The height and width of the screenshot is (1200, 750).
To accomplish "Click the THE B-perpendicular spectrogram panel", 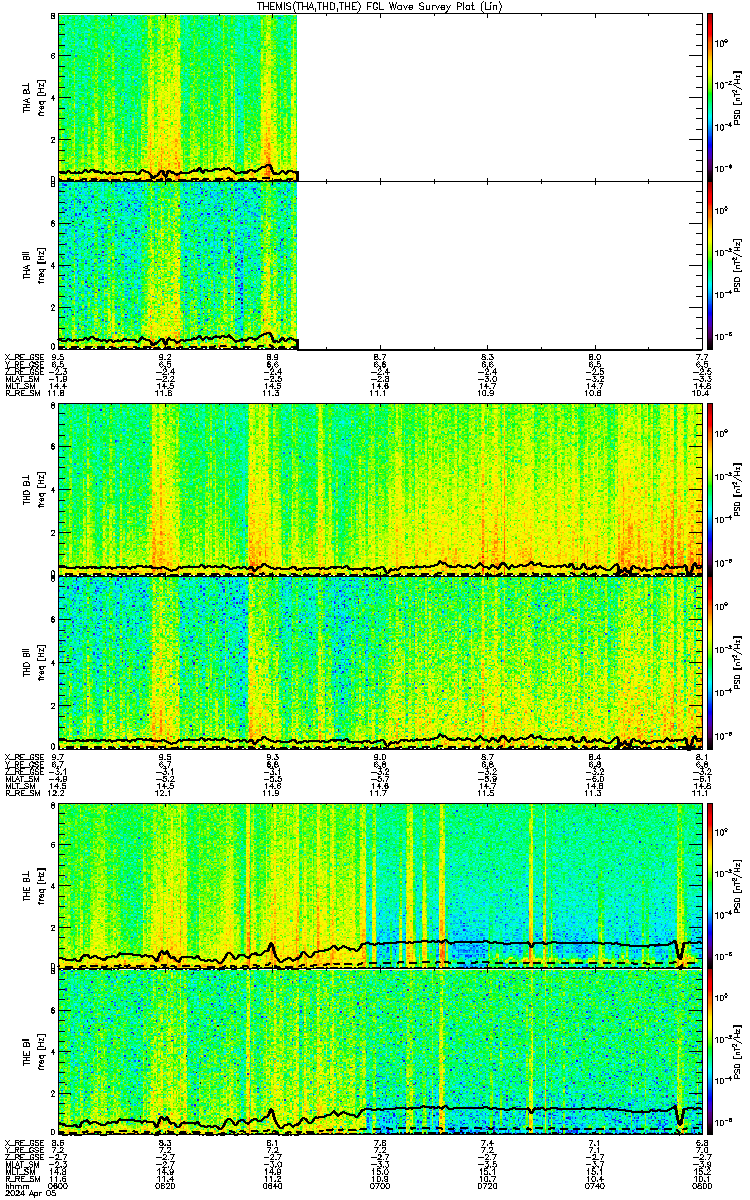I will 380,885.
